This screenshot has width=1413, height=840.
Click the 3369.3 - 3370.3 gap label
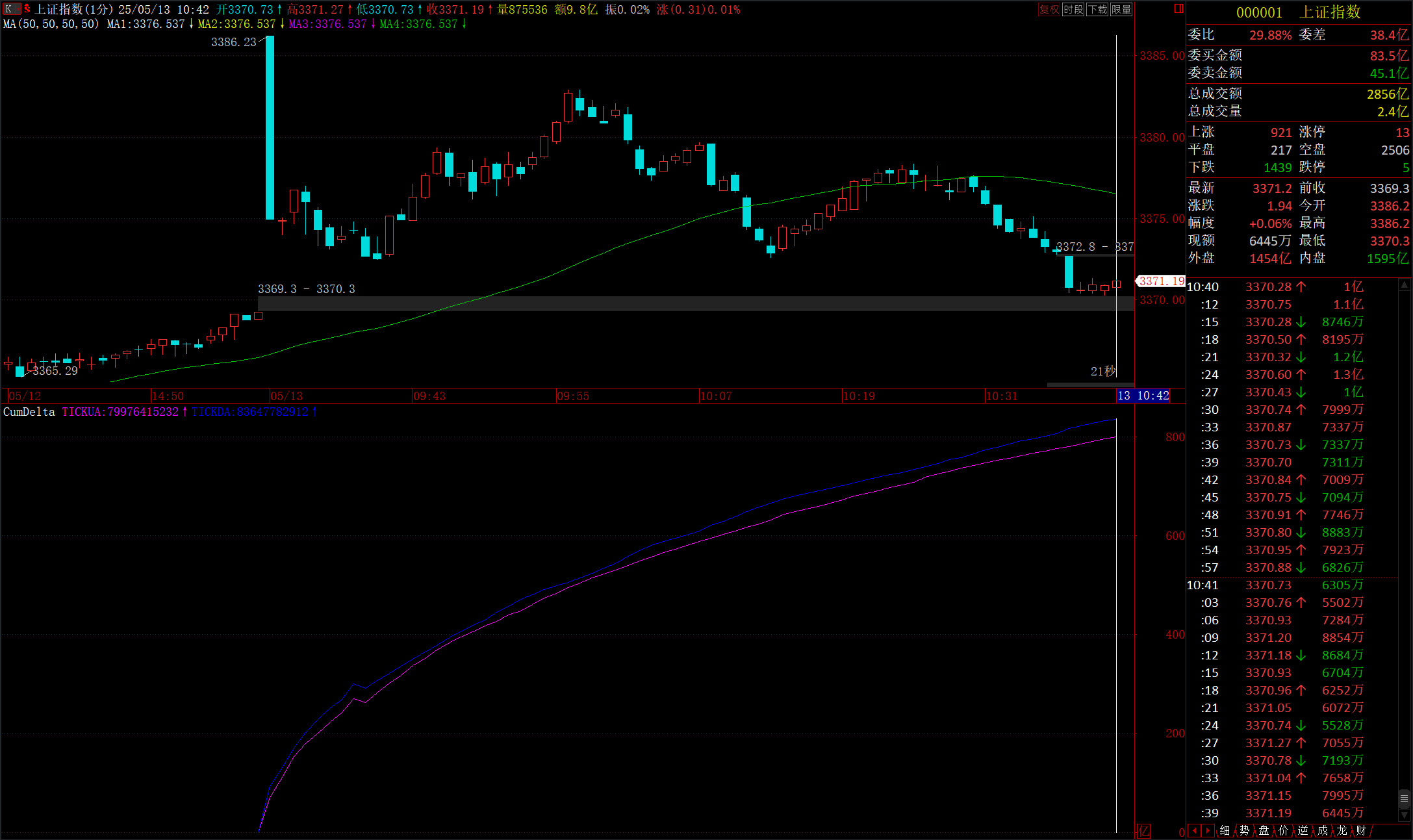click(307, 289)
